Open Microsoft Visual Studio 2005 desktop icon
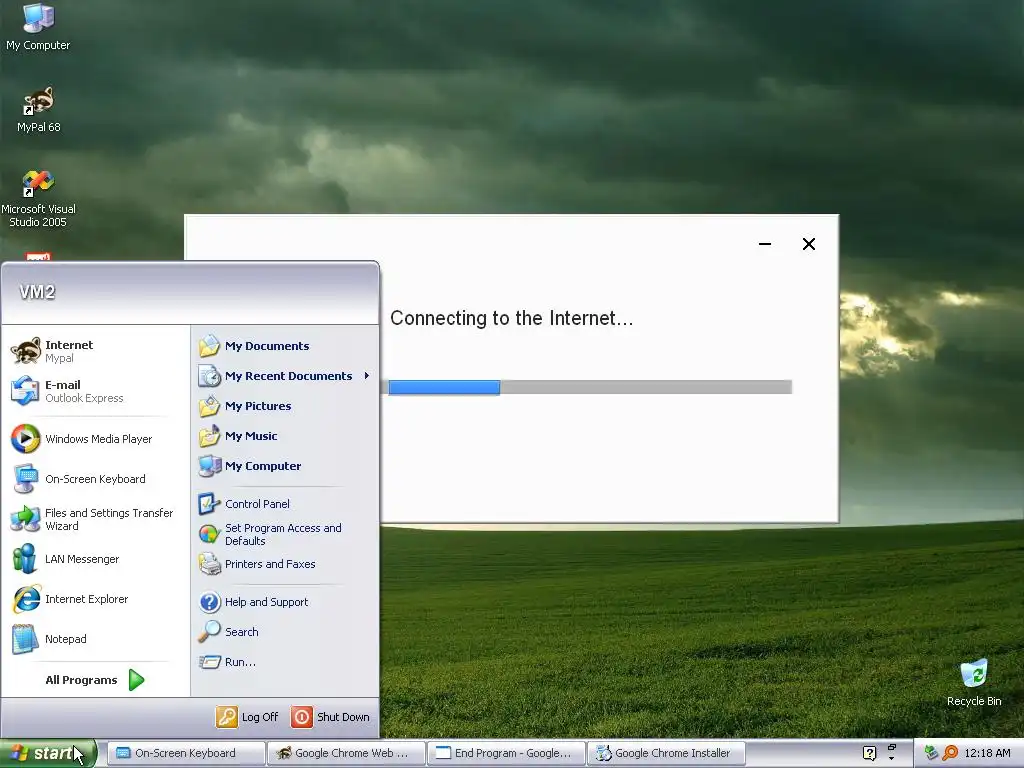Screen dimensions: 1024x768 (x=38, y=199)
